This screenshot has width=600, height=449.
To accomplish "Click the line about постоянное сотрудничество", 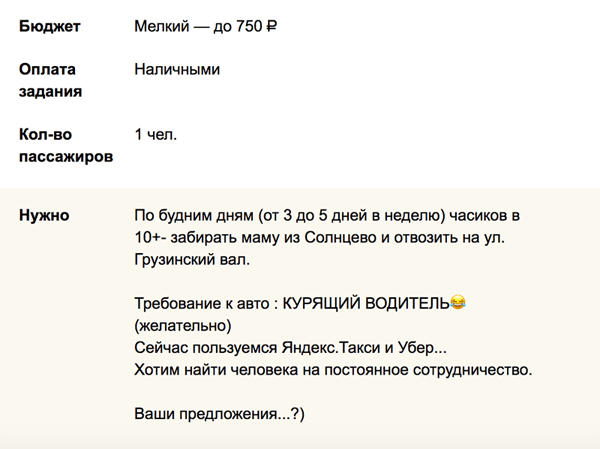I will pyautogui.click(x=333, y=370).
